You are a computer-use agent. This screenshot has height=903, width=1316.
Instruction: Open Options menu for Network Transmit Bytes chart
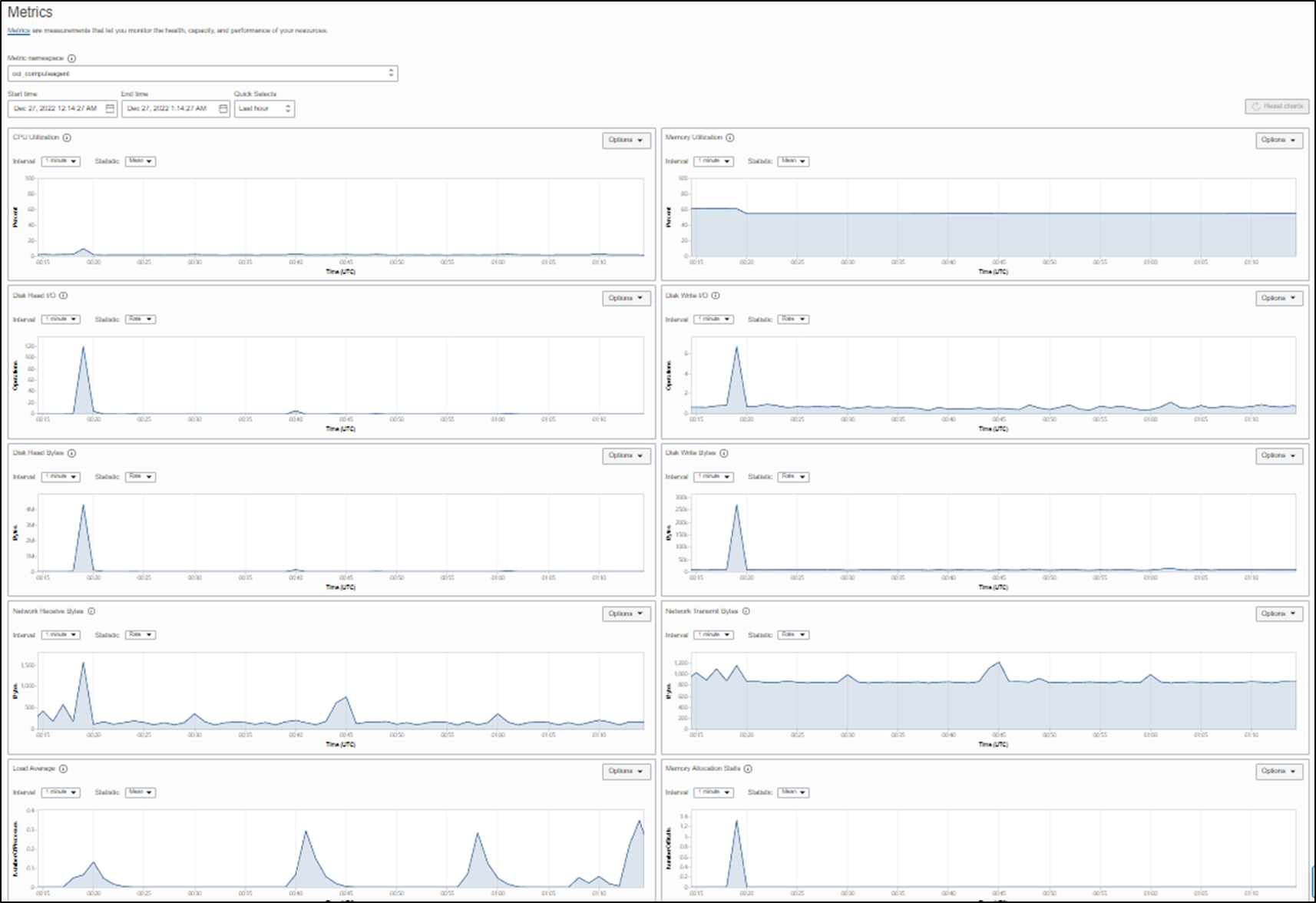point(1279,614)
